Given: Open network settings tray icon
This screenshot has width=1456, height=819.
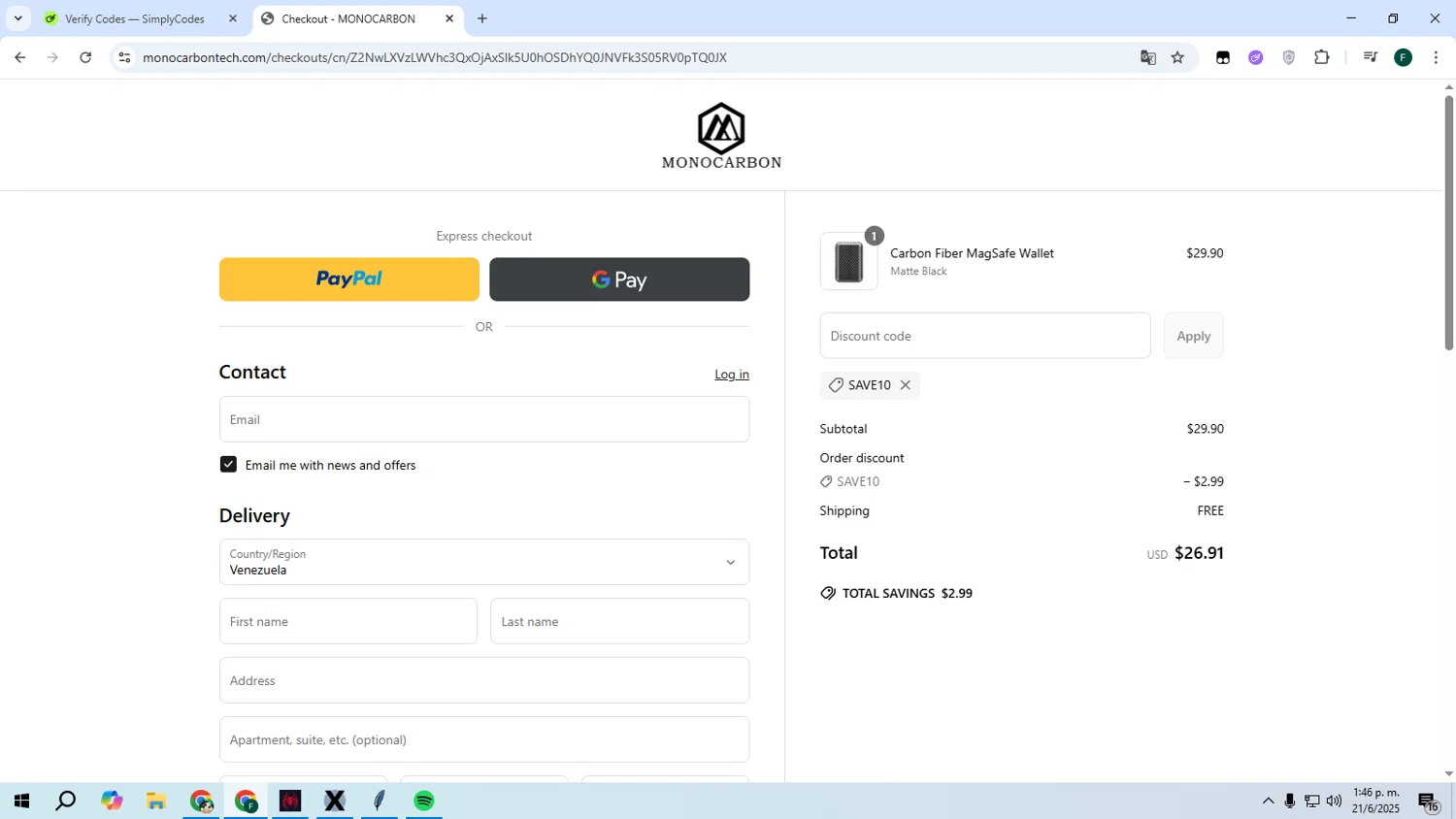Looking at the screenshot, I should point(1312,801).
